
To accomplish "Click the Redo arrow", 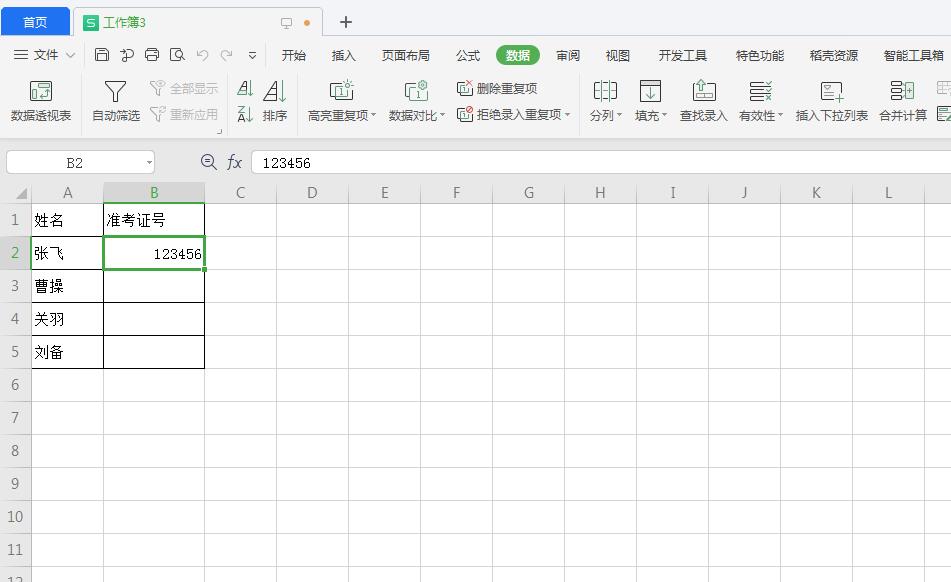I will (226, 55).
